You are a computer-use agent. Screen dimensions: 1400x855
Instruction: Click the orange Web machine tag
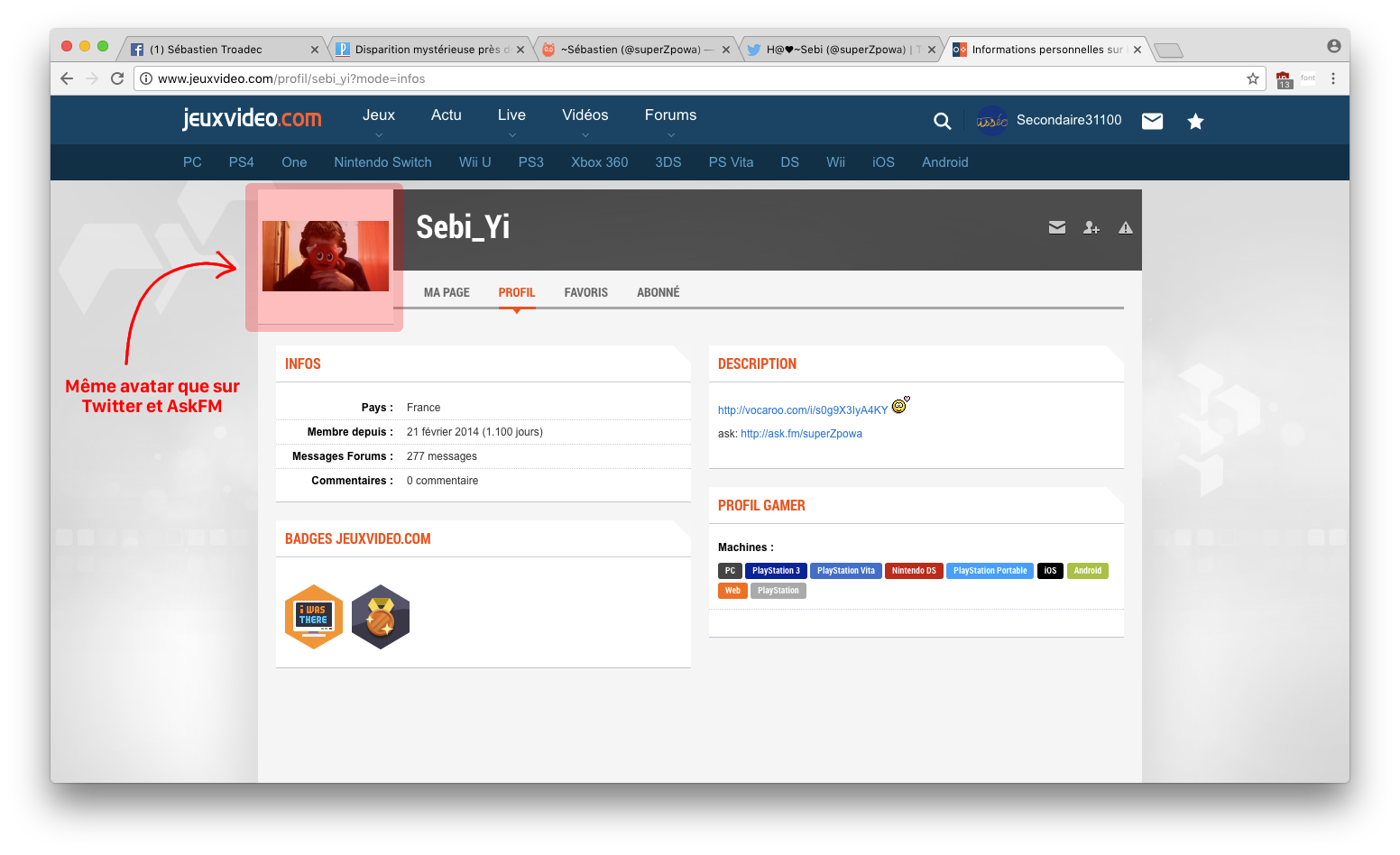click(x=732, y=591)
